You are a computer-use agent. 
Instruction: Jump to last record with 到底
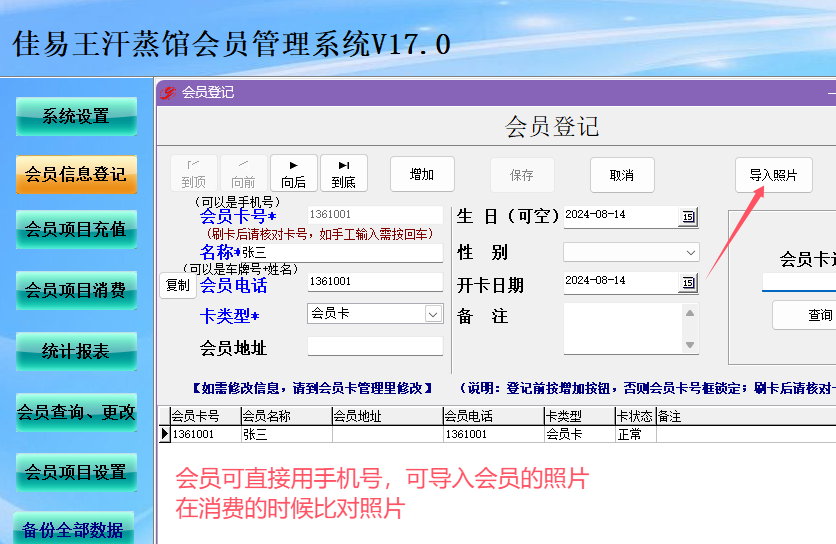[344, 173]
